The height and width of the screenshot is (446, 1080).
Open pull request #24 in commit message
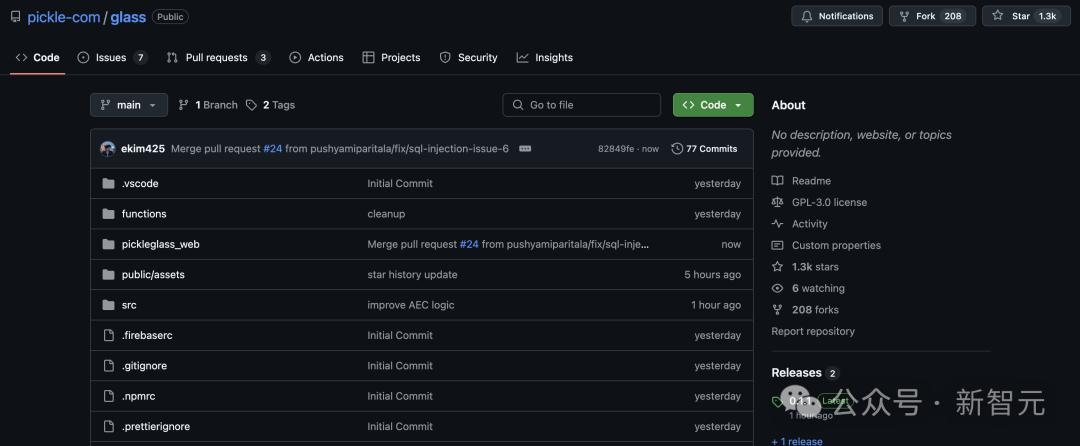coord(273,149)
